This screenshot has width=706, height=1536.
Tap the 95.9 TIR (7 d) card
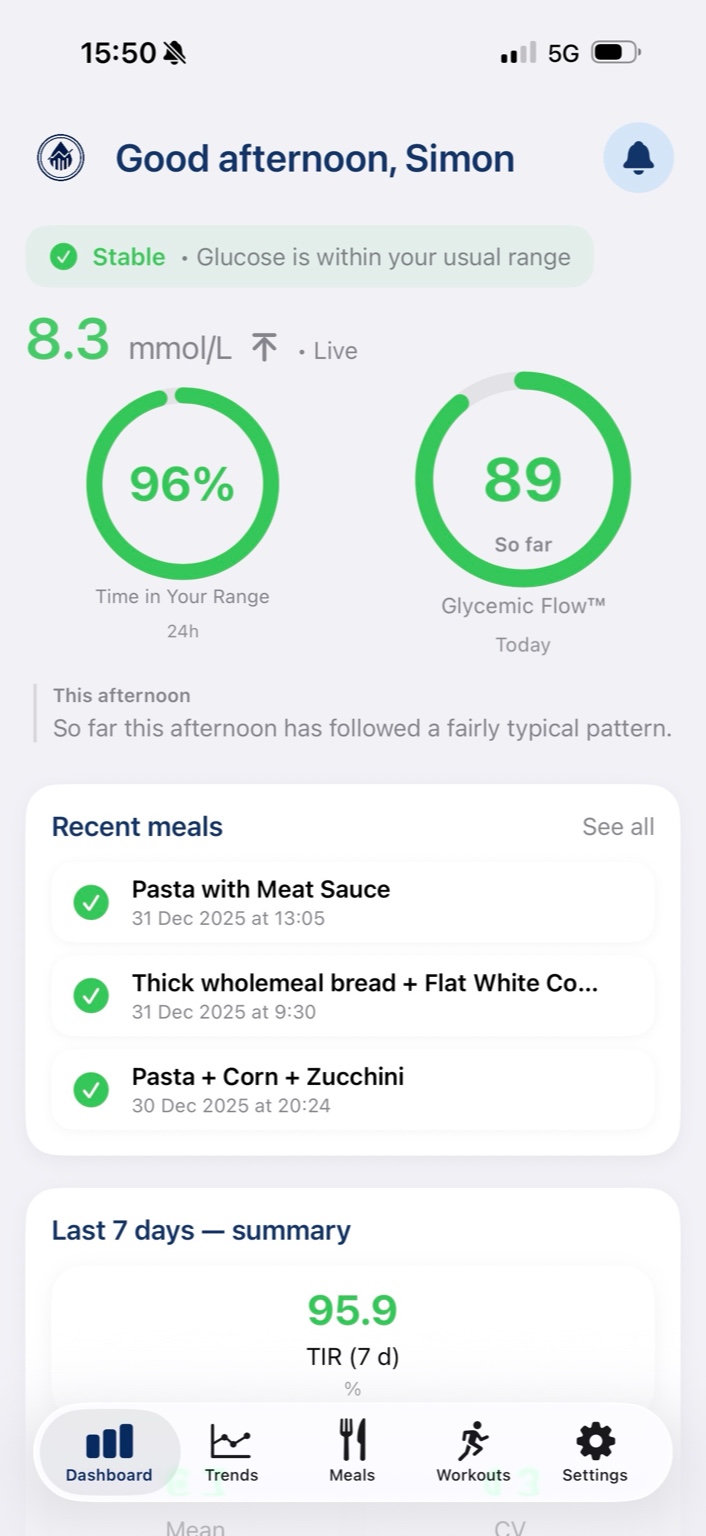(353, 1330)
